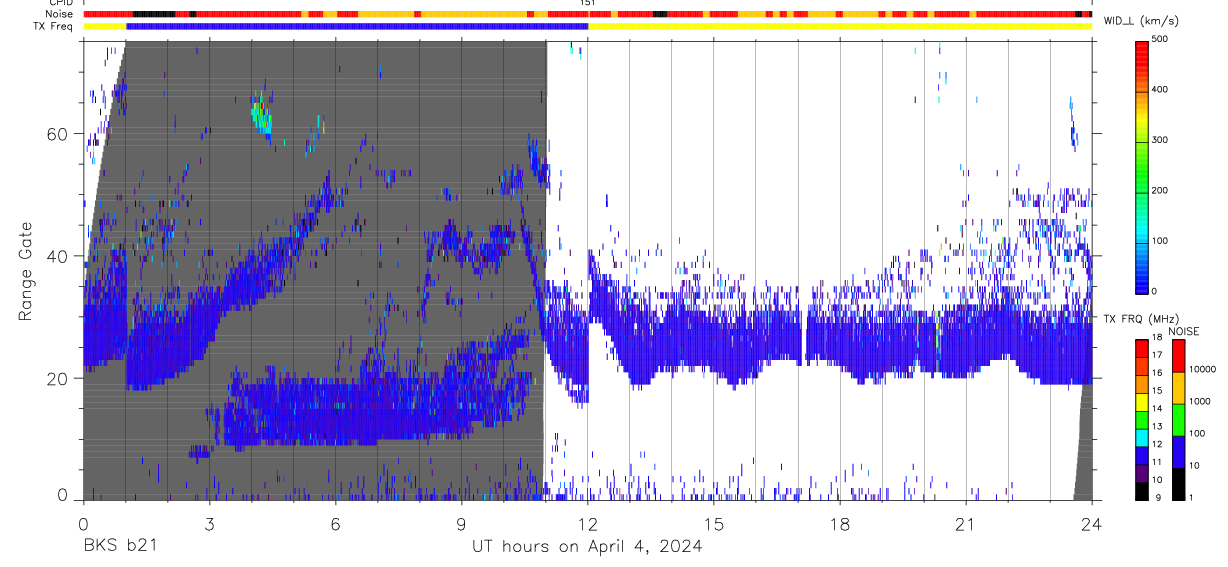This screenshot has width=1228, height=567.
Task: Click the 6 tick on UT hours axis
Action: (335, 524)
